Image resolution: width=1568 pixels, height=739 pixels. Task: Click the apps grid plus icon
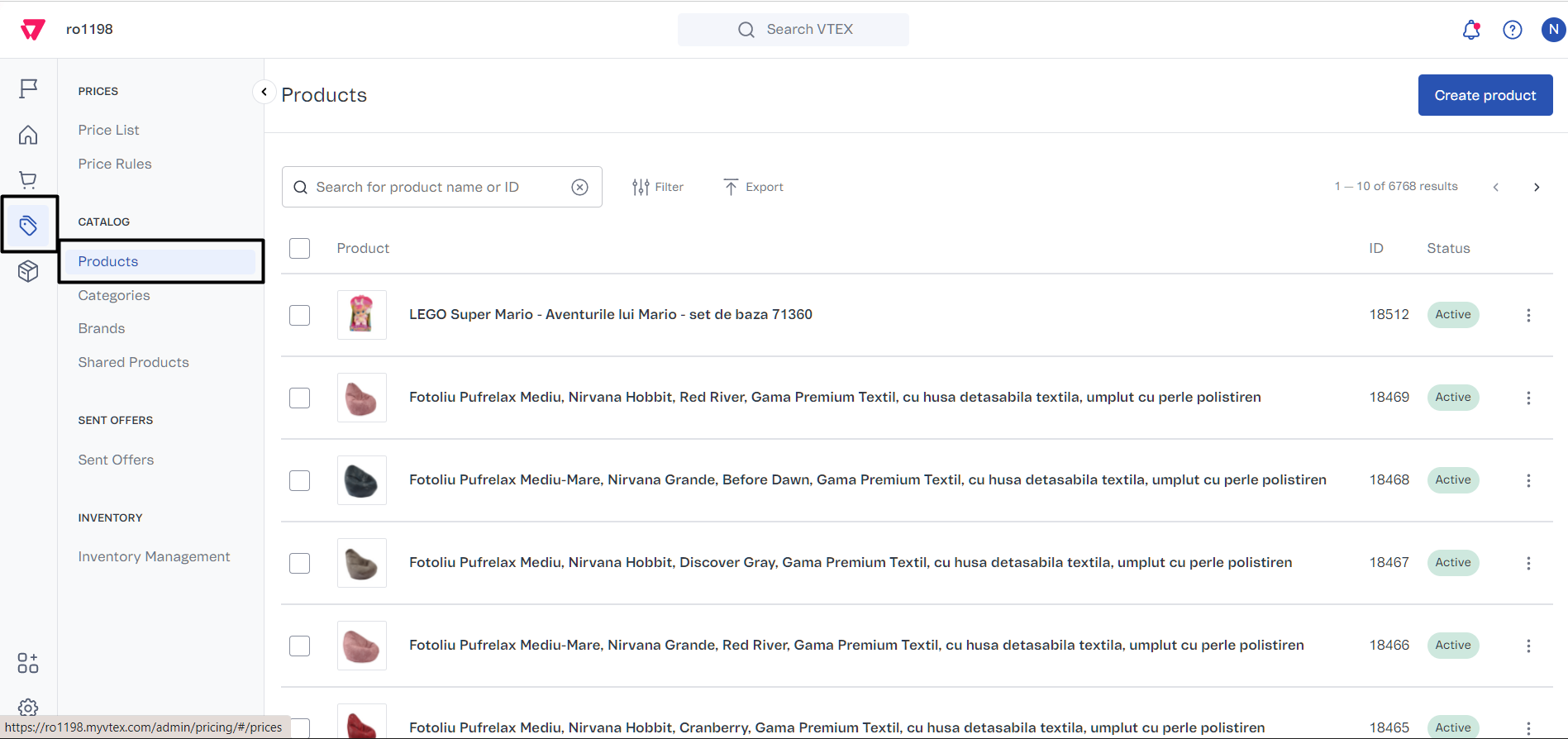coord(28,663)
